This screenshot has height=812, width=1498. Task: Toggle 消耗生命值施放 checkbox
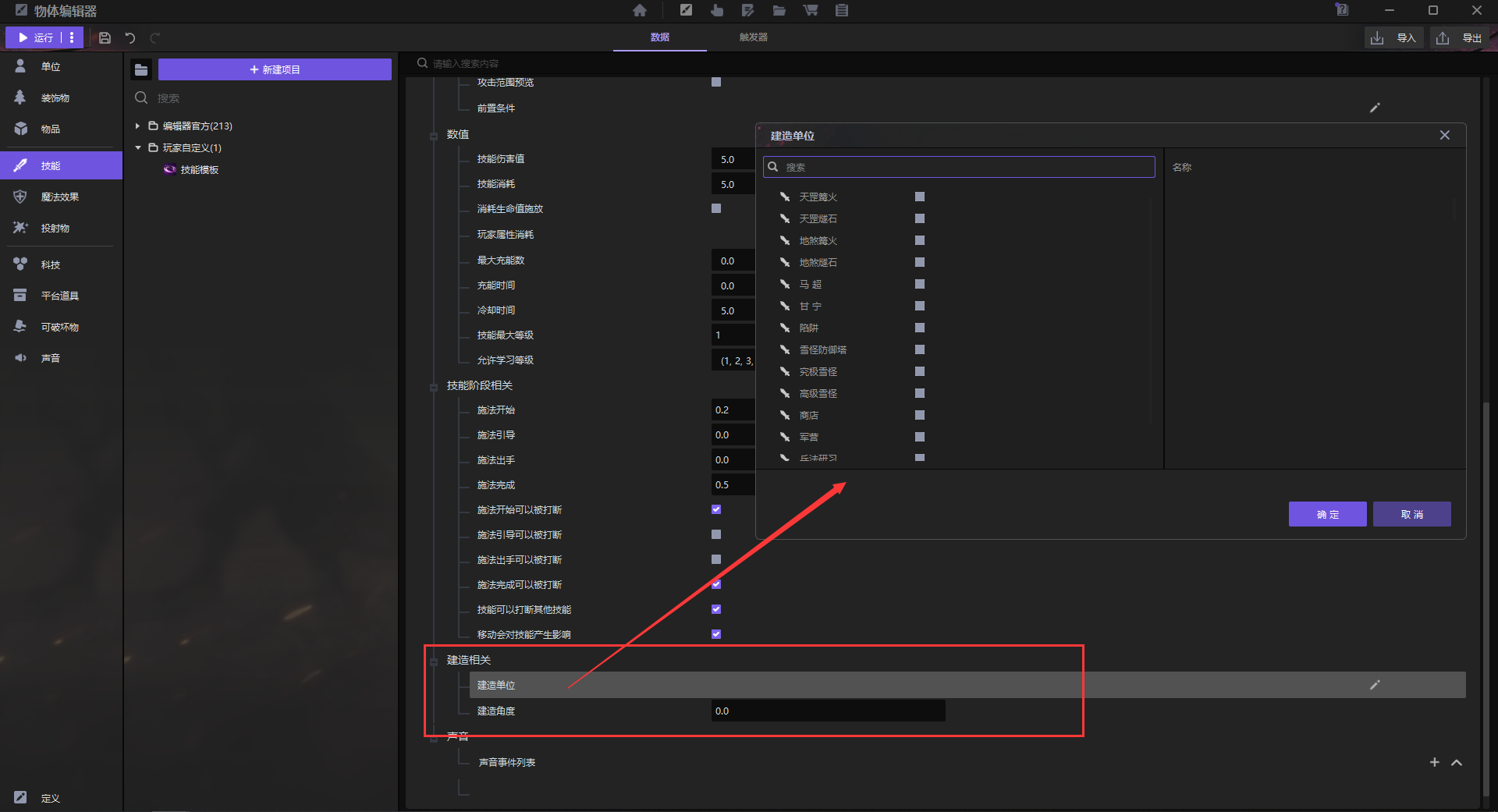(x=716, y=208)
